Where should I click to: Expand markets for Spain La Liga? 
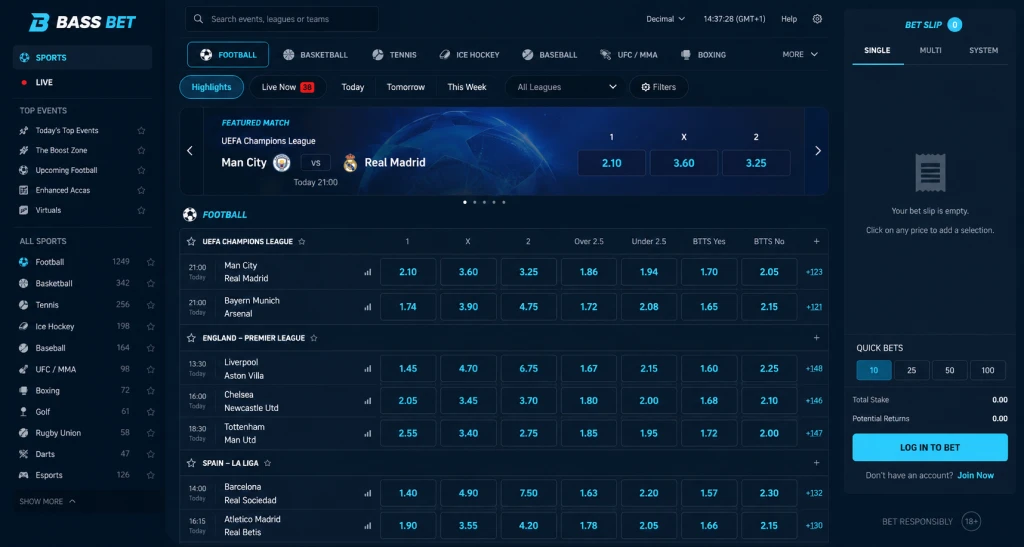(x=816, y=463)
